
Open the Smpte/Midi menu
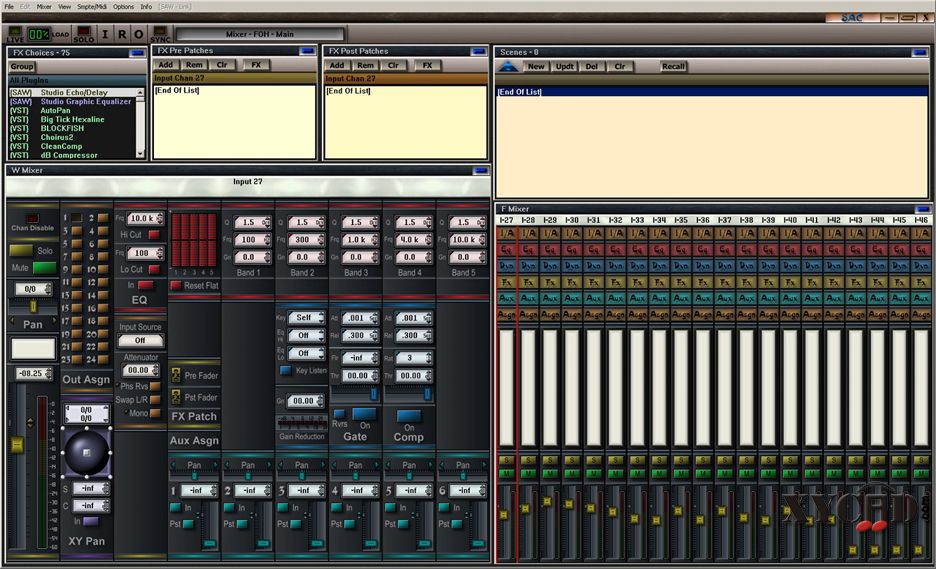coord(92,7)
